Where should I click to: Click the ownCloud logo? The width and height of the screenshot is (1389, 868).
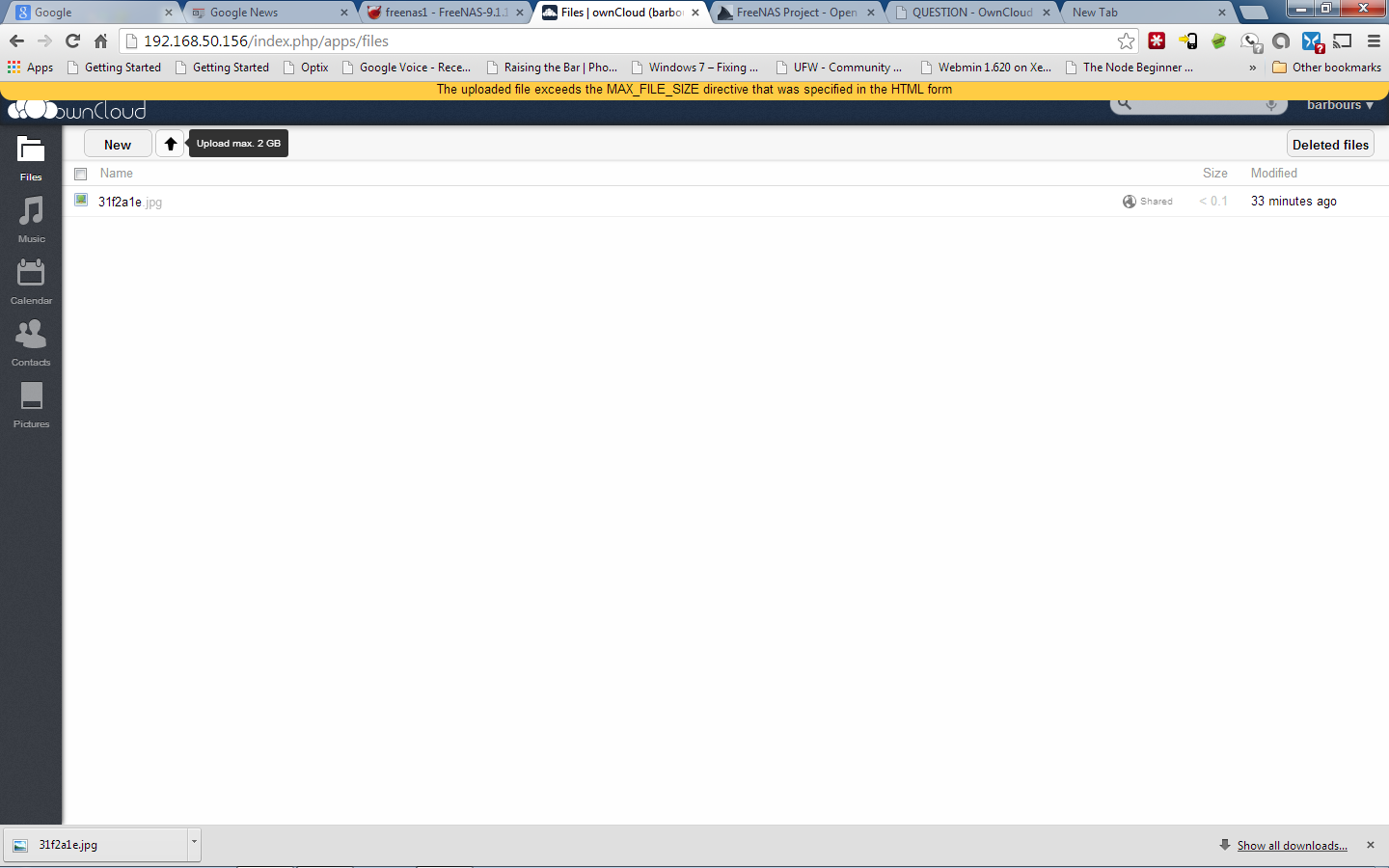pos(77,110)
